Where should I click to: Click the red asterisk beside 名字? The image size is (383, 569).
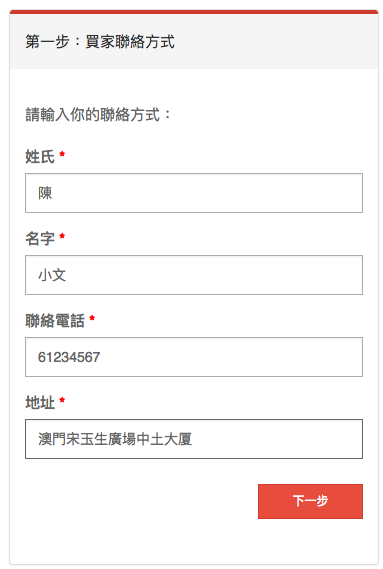point(62,236)
